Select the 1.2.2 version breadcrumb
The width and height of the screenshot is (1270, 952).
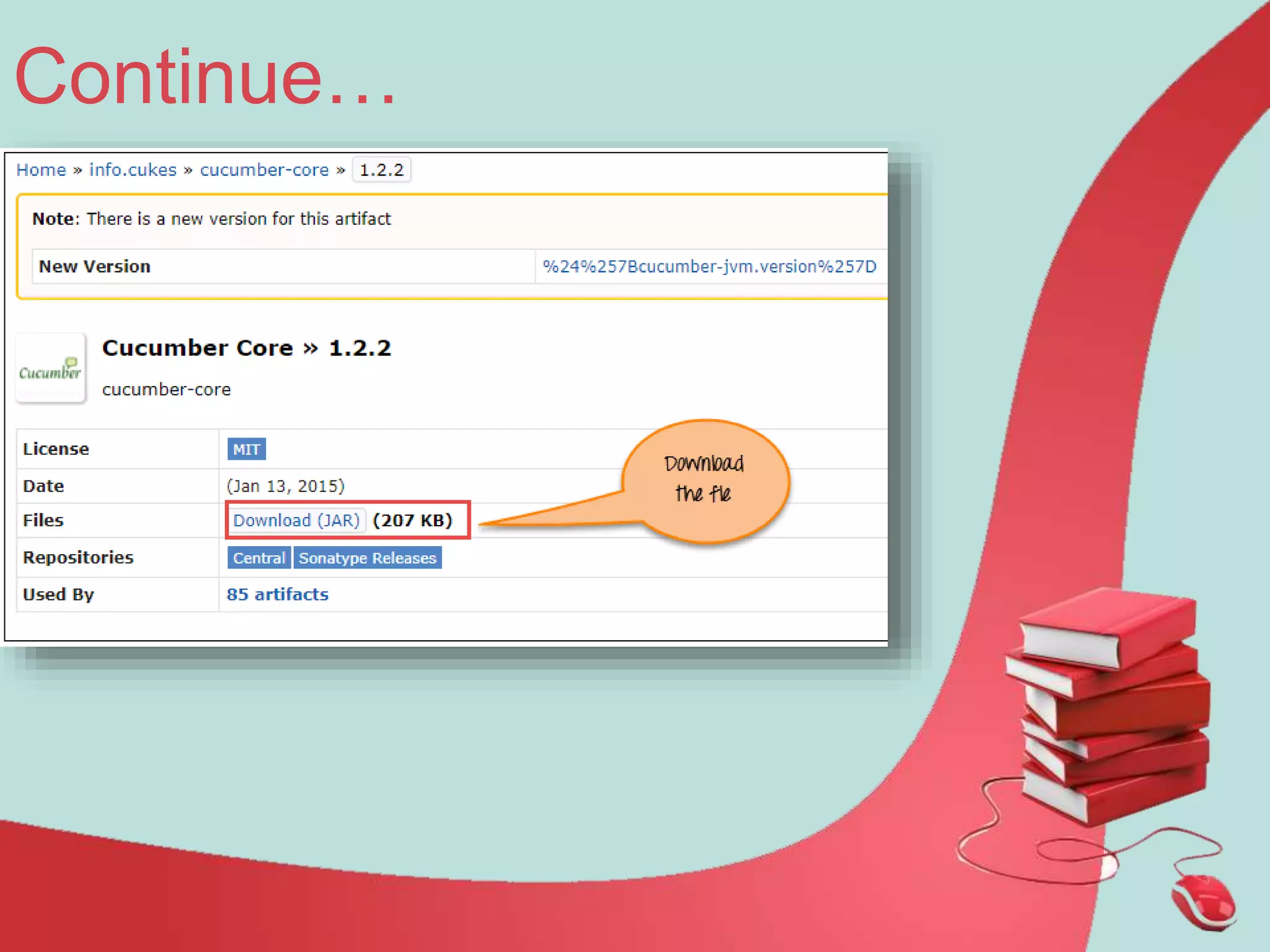(381, 170)
